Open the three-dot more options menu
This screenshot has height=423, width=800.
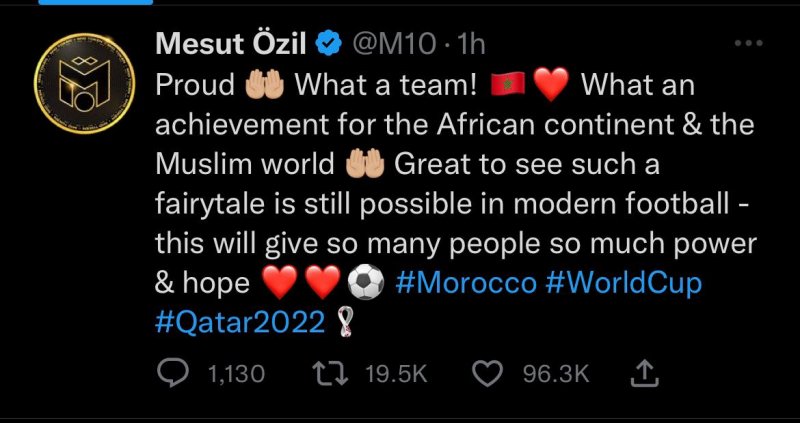pyautogui.click(x=748, y=43)
